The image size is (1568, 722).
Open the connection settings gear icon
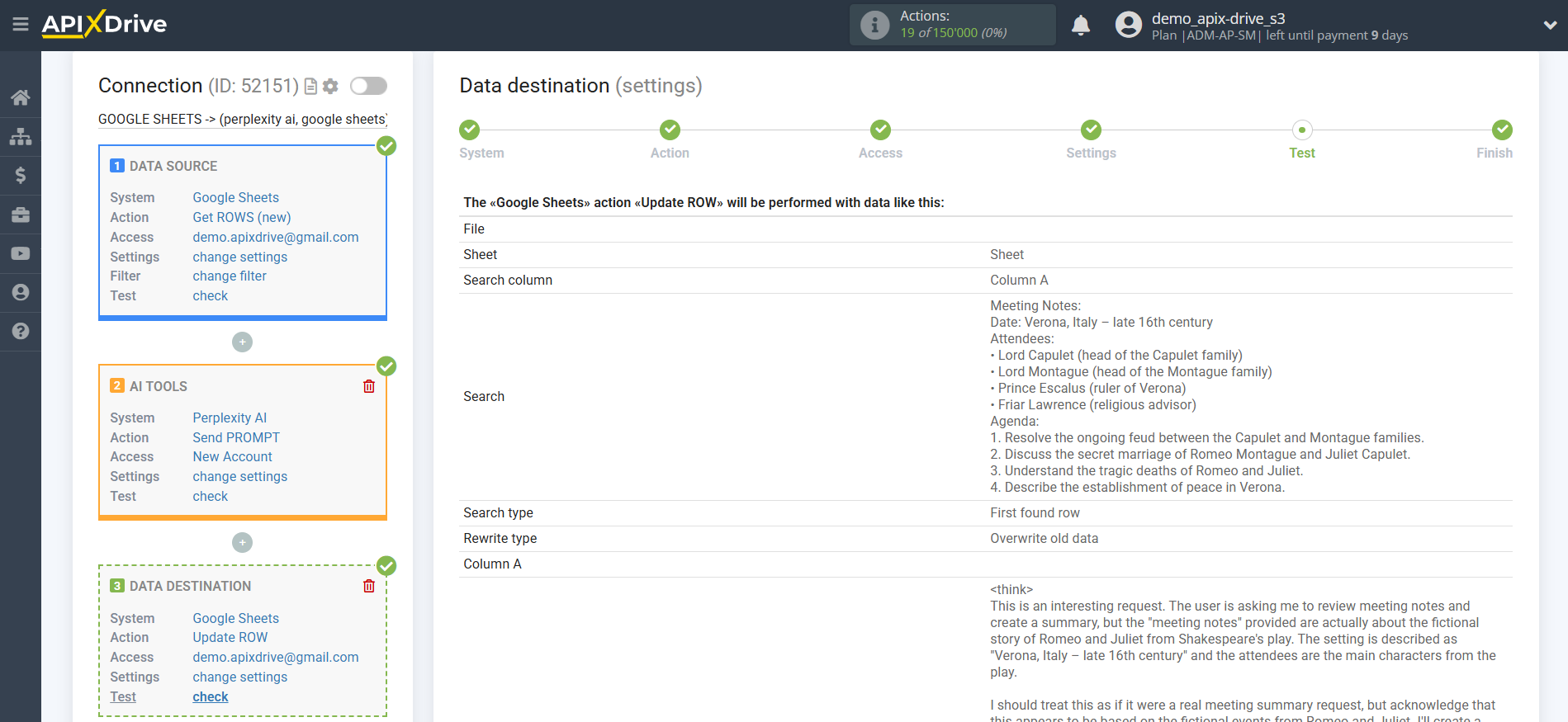(330, 86)
